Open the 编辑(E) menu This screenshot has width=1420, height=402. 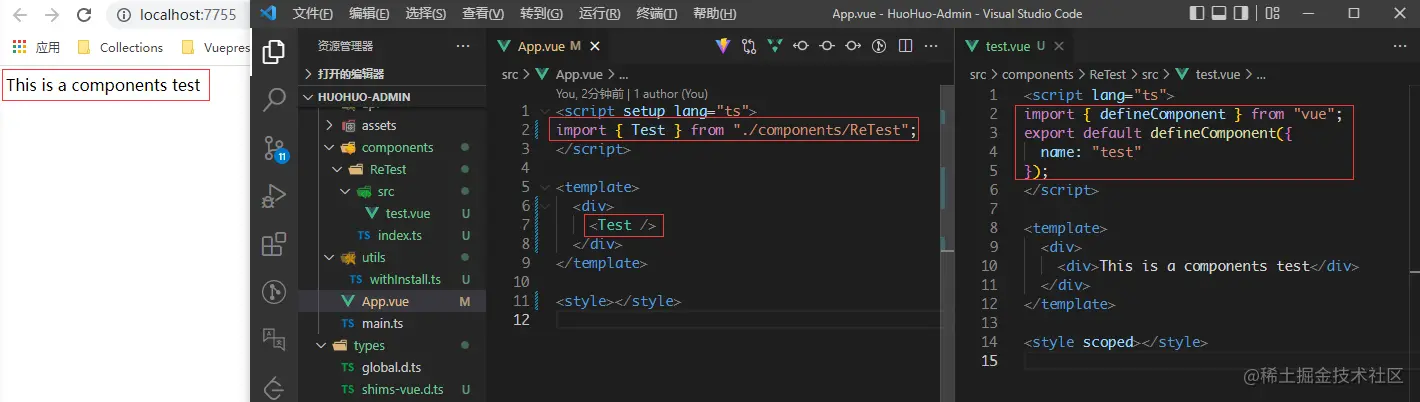(x=370, y=14)
